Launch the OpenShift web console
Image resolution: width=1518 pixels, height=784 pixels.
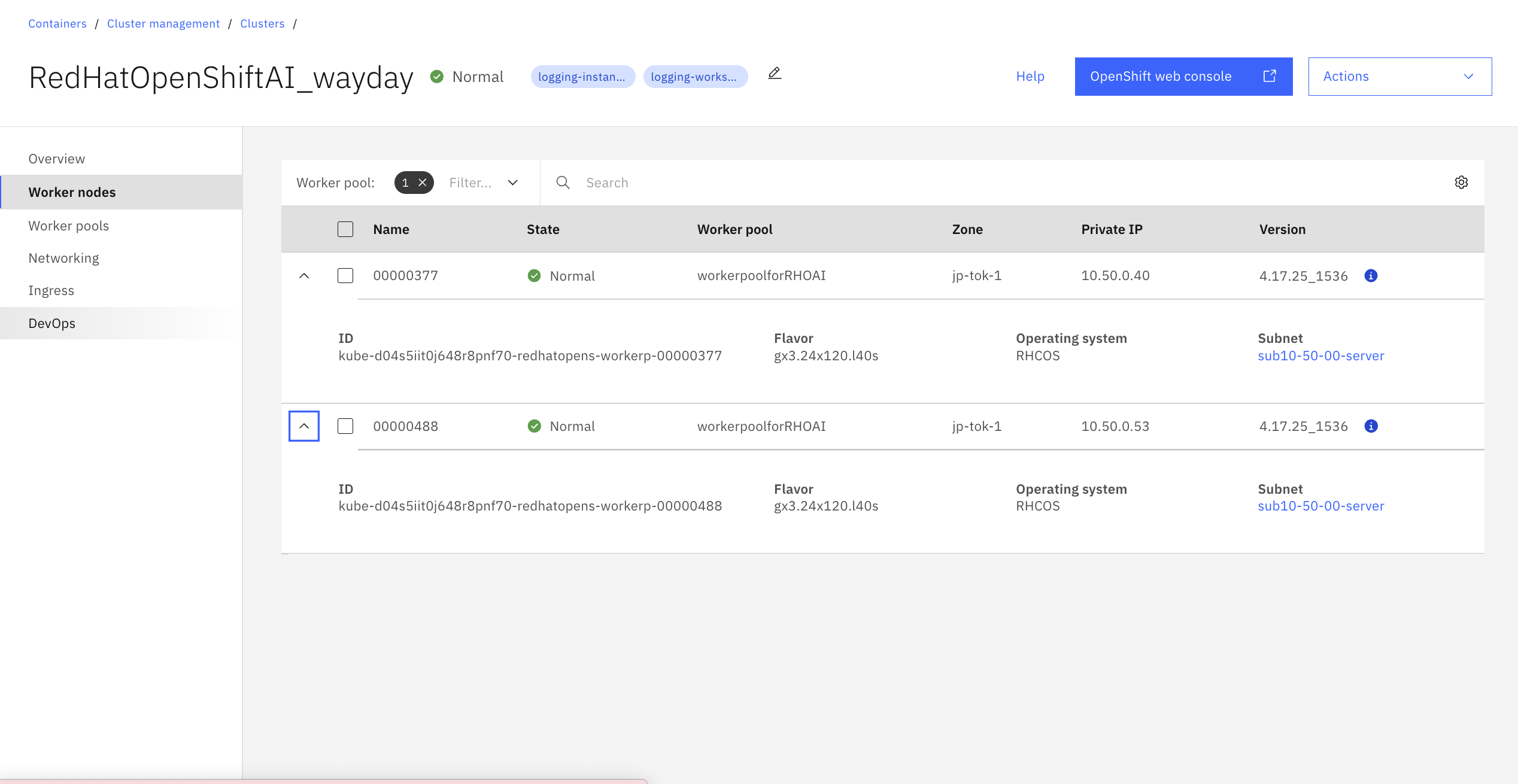(1183, 77)
